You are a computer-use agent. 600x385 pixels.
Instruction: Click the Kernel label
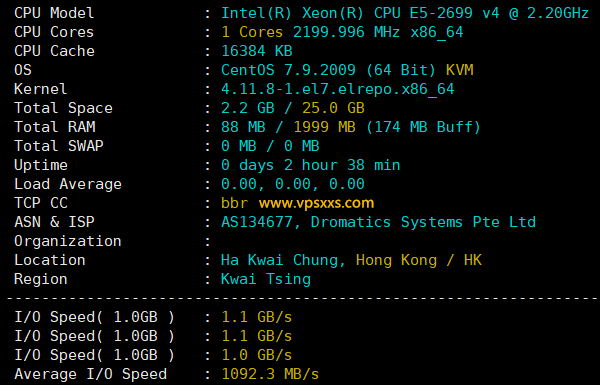41,89
